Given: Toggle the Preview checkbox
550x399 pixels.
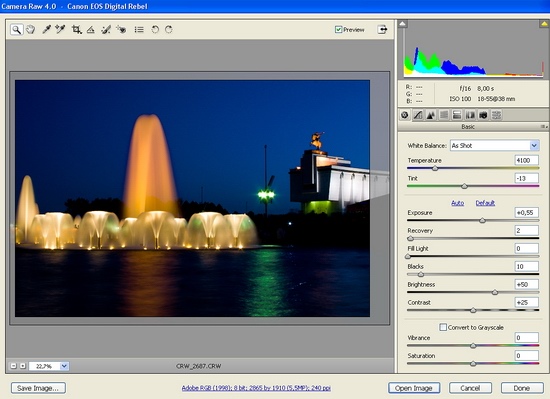Looking at the screenshot, I should [x=338, y=29].
